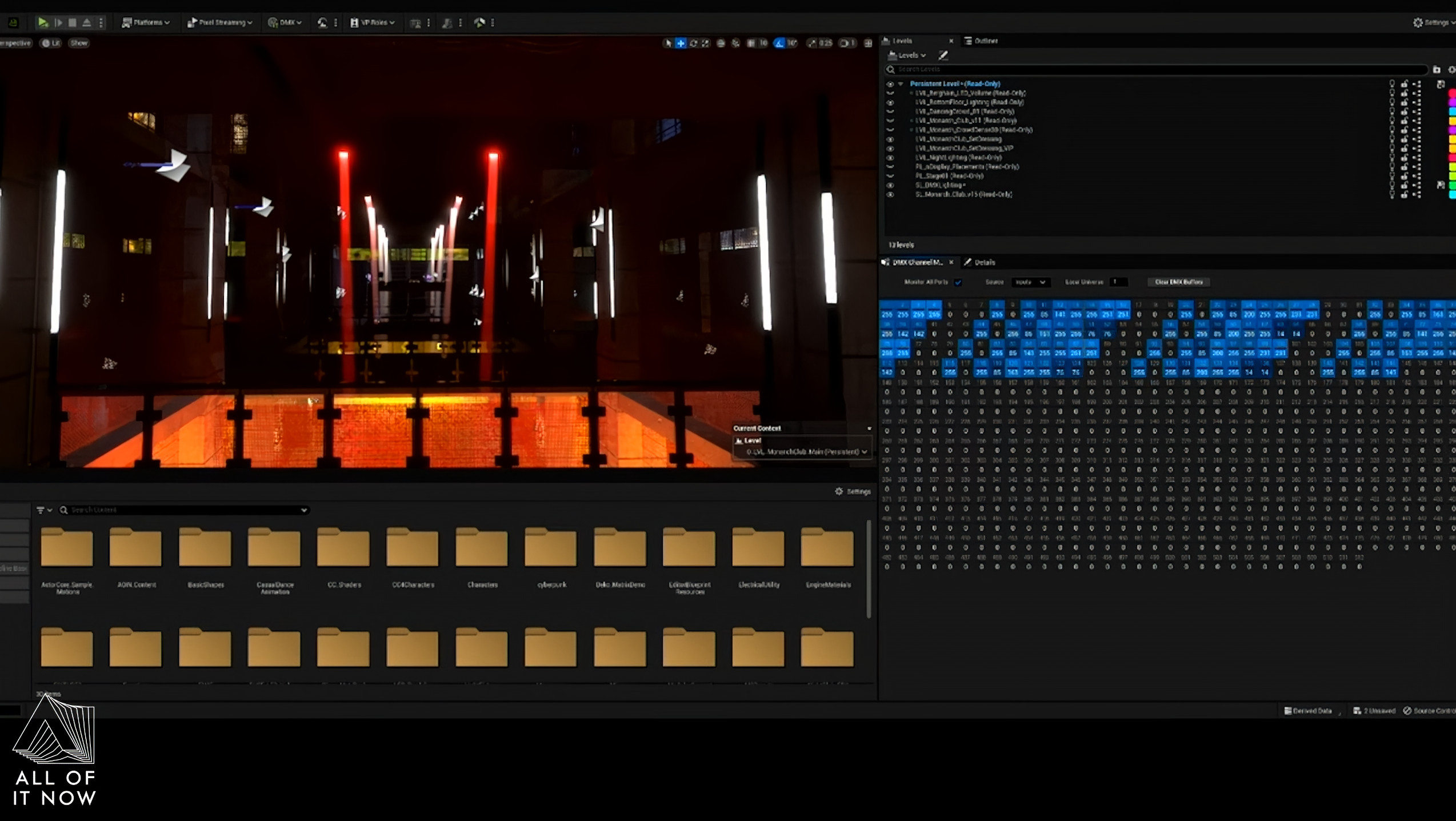Click the Unreal Engine logo at toolbar start
This screenshot has height=821, width=1456.
[13, 22]
